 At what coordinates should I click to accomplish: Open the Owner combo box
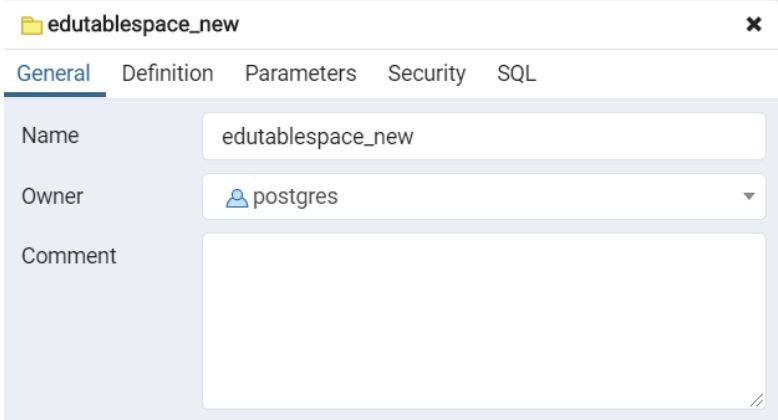coord(483,197)
